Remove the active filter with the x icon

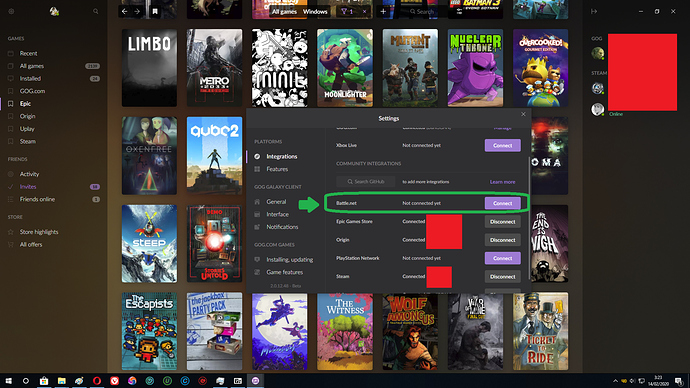(364, 11)
